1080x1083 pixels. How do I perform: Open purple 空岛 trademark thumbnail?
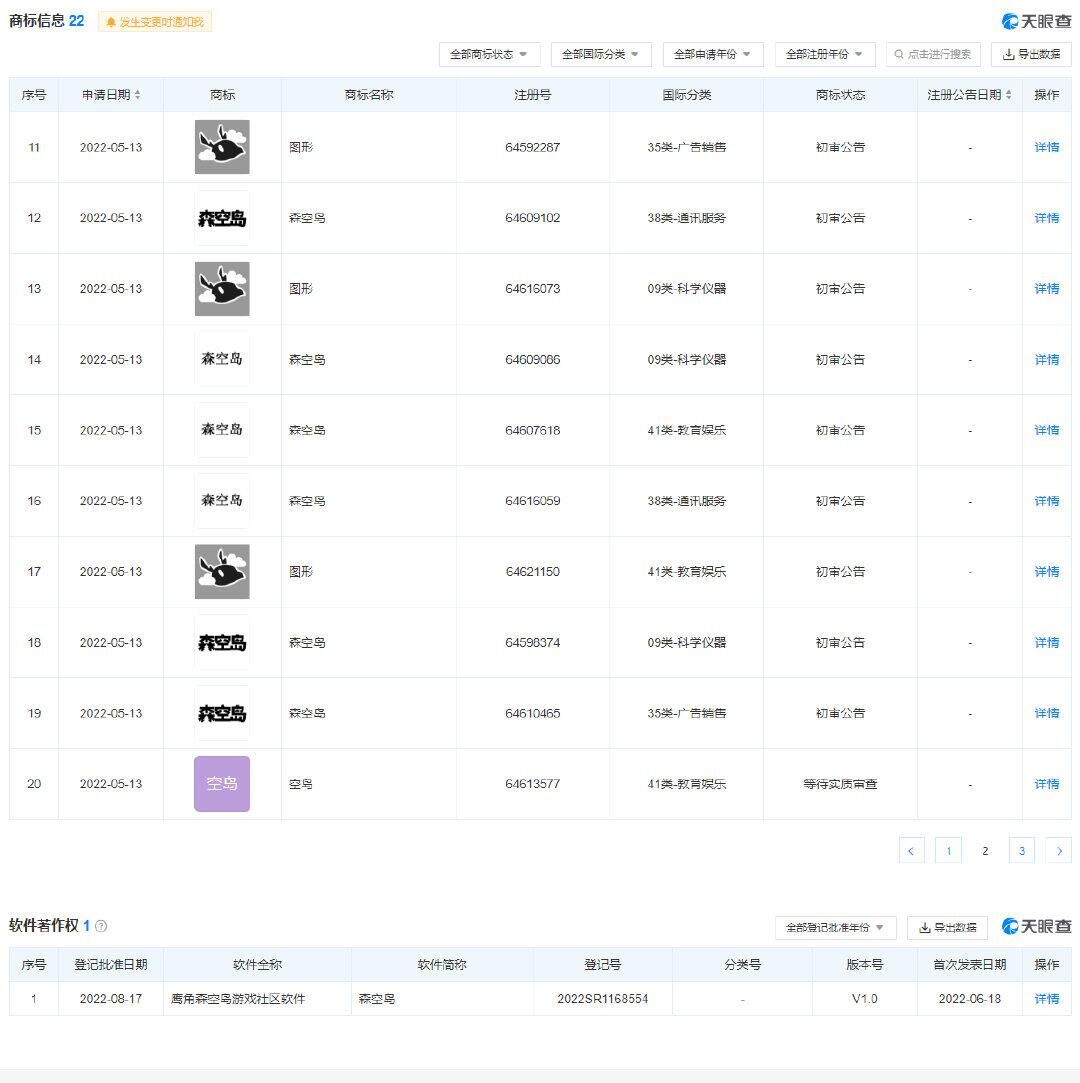(x=222, y=784)
